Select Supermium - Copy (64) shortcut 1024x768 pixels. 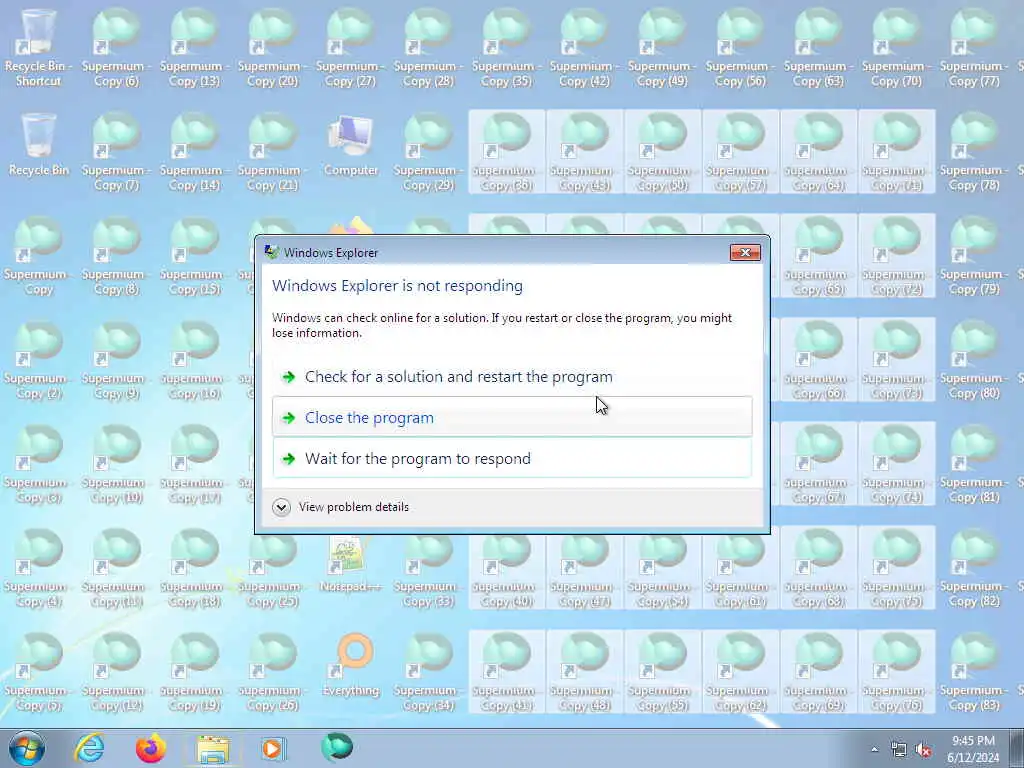(818, 152)
